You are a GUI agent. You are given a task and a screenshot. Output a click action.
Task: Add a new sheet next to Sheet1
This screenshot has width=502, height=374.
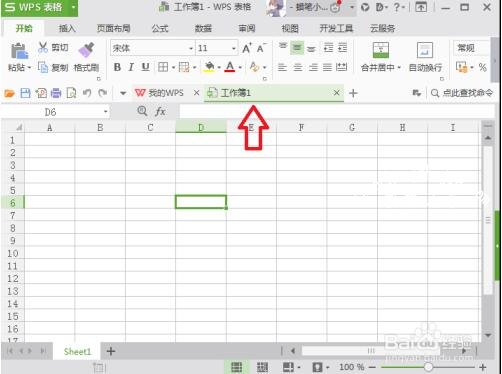tap(111, 351)
